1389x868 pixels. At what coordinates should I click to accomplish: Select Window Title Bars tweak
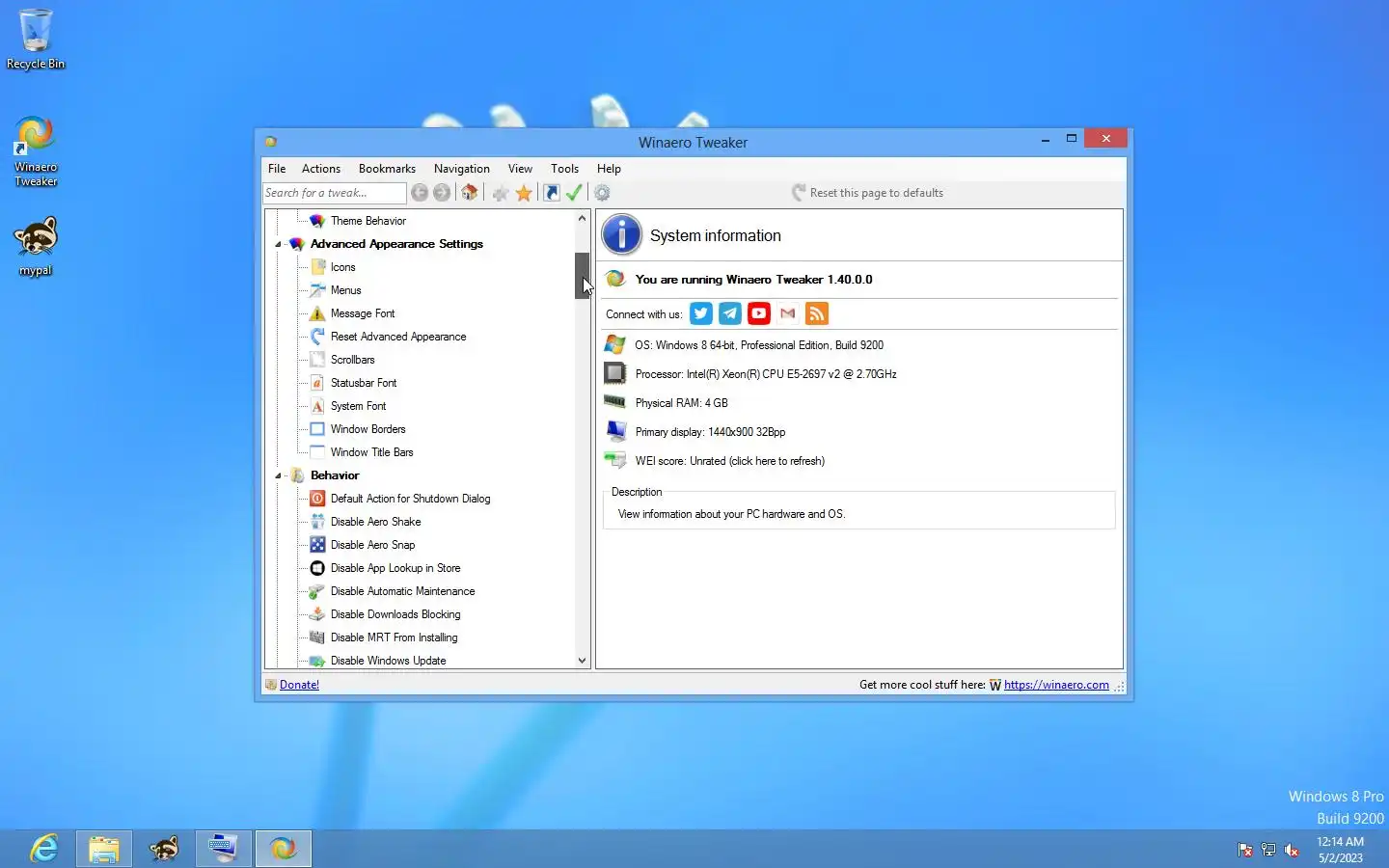(371, 452)
